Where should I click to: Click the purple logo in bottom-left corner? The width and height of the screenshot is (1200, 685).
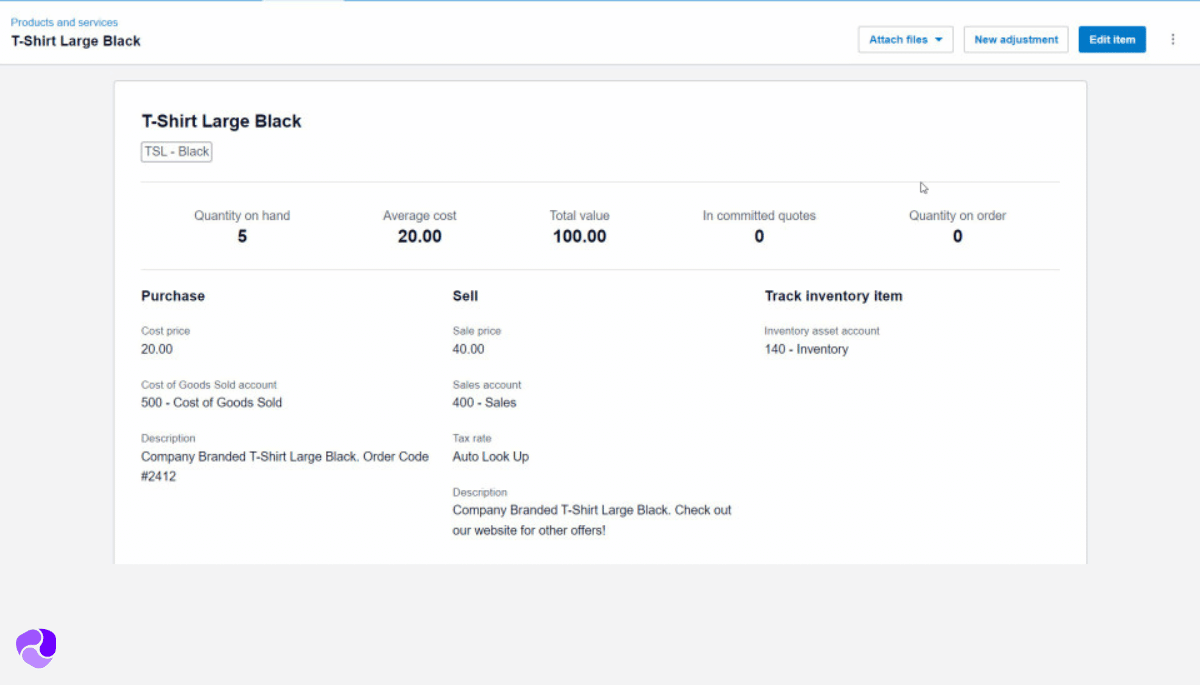(36, 648)
